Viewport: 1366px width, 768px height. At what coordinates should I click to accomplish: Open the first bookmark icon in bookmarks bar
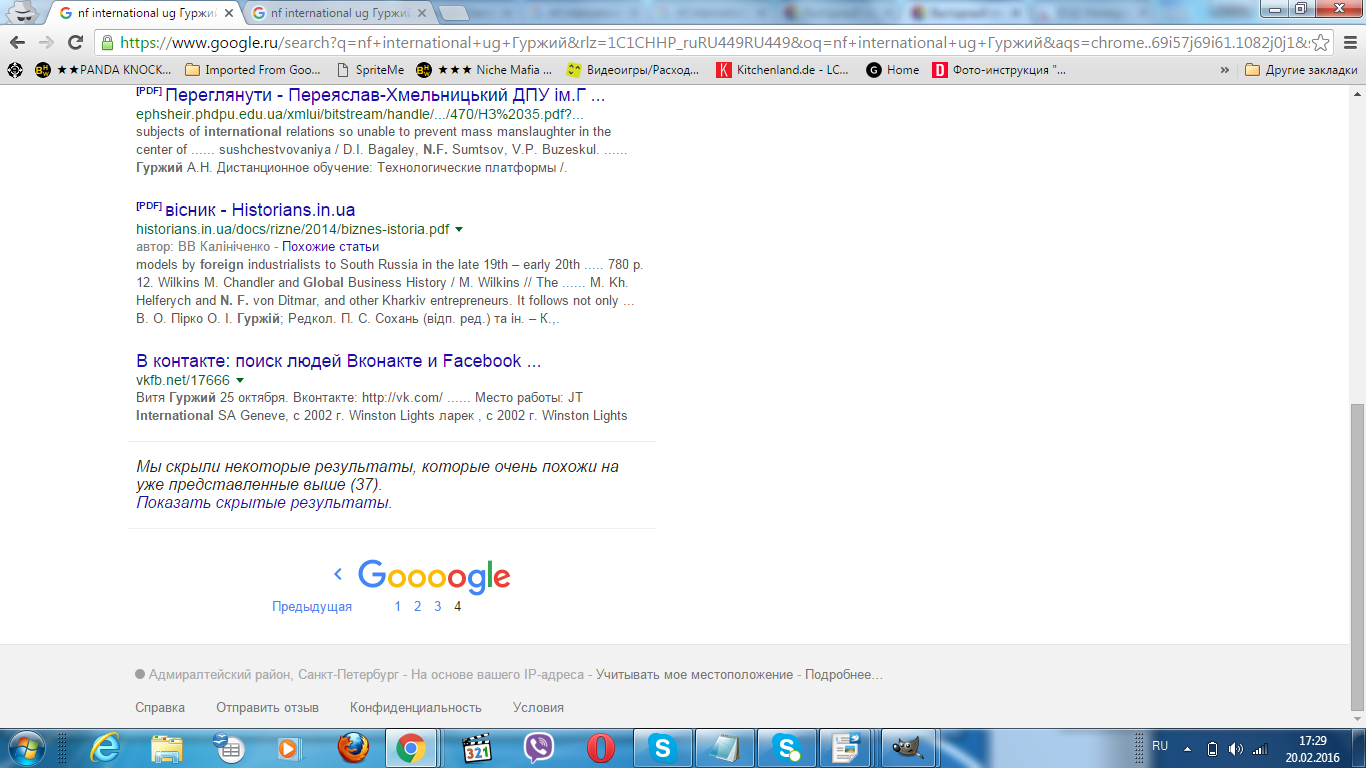click(x=14, y=70)
